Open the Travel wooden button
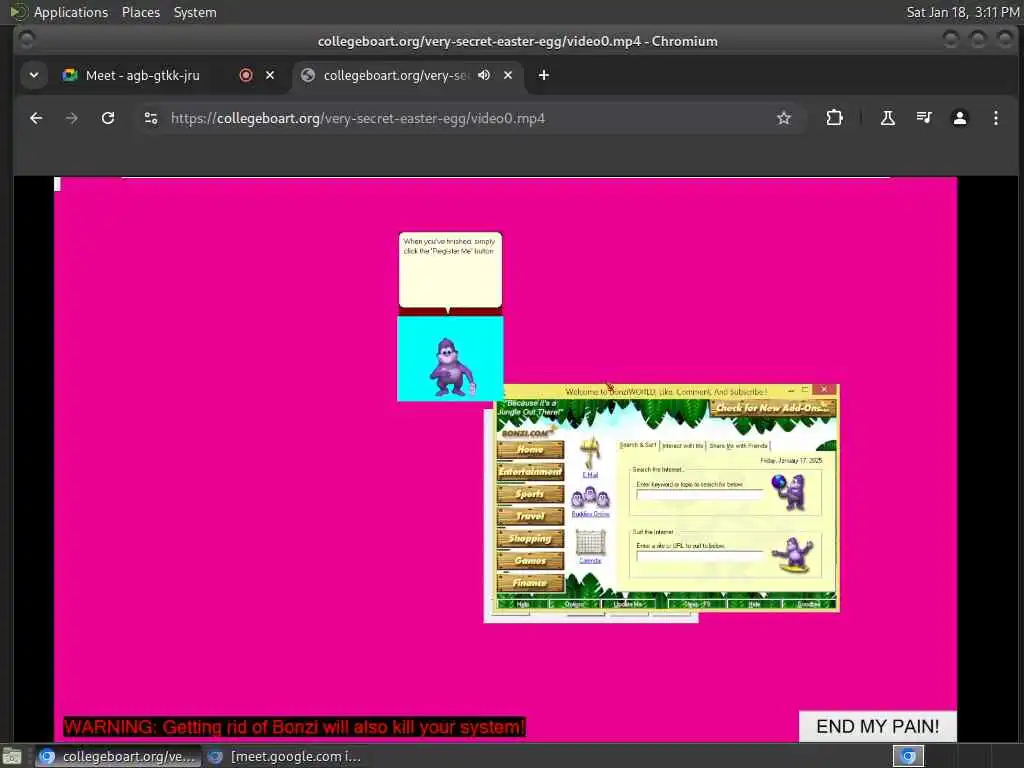 530,516
